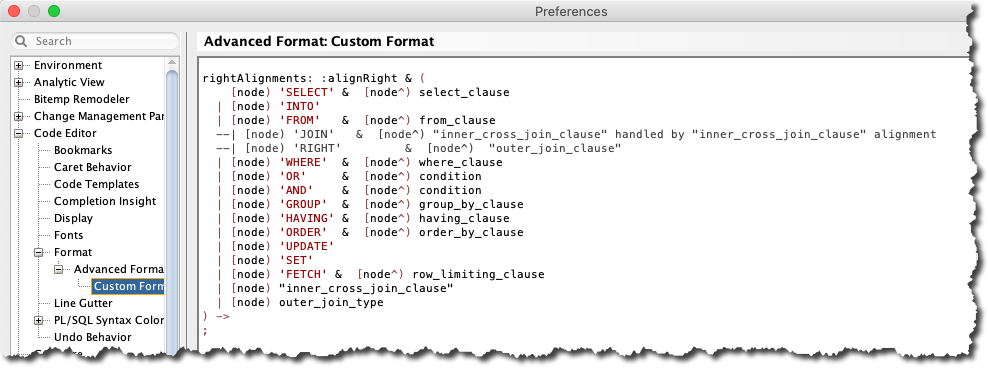This screenshot has height=368, width=988.
Task: Expand the Analytic View node
Action: pos(19,83)
